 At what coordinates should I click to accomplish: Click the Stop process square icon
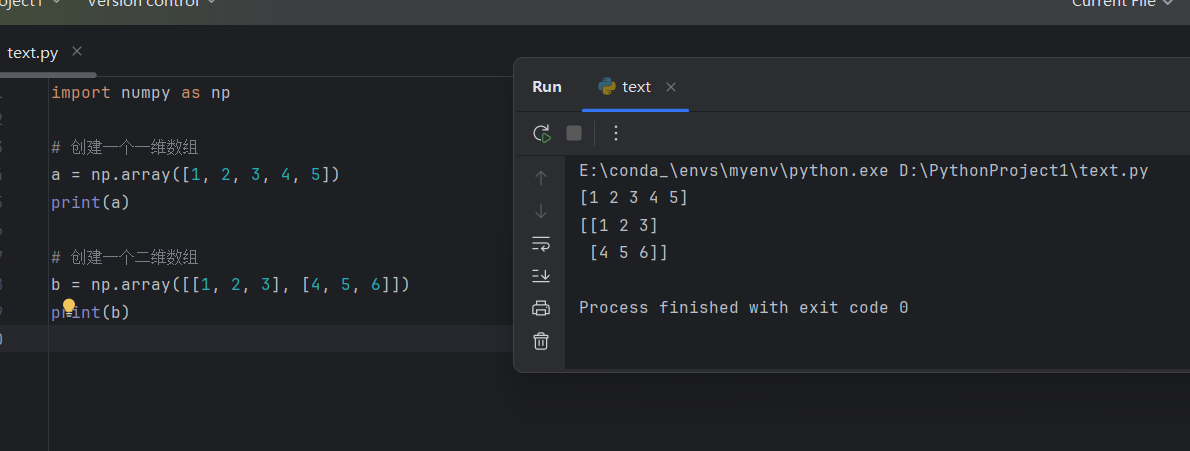[574, 133]
